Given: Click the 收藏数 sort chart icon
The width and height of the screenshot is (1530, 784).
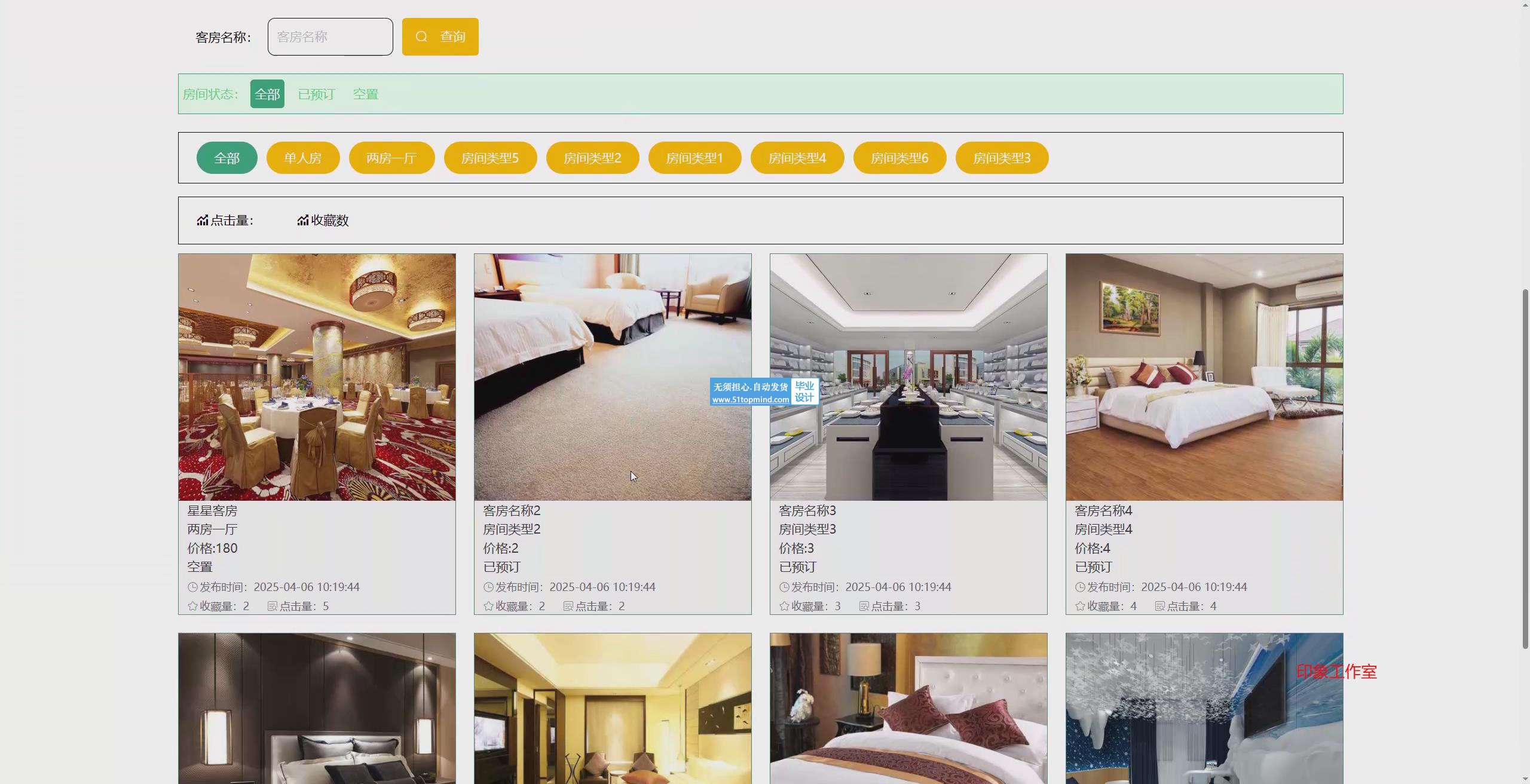Looking at the screenshot, I should point(303,220).
